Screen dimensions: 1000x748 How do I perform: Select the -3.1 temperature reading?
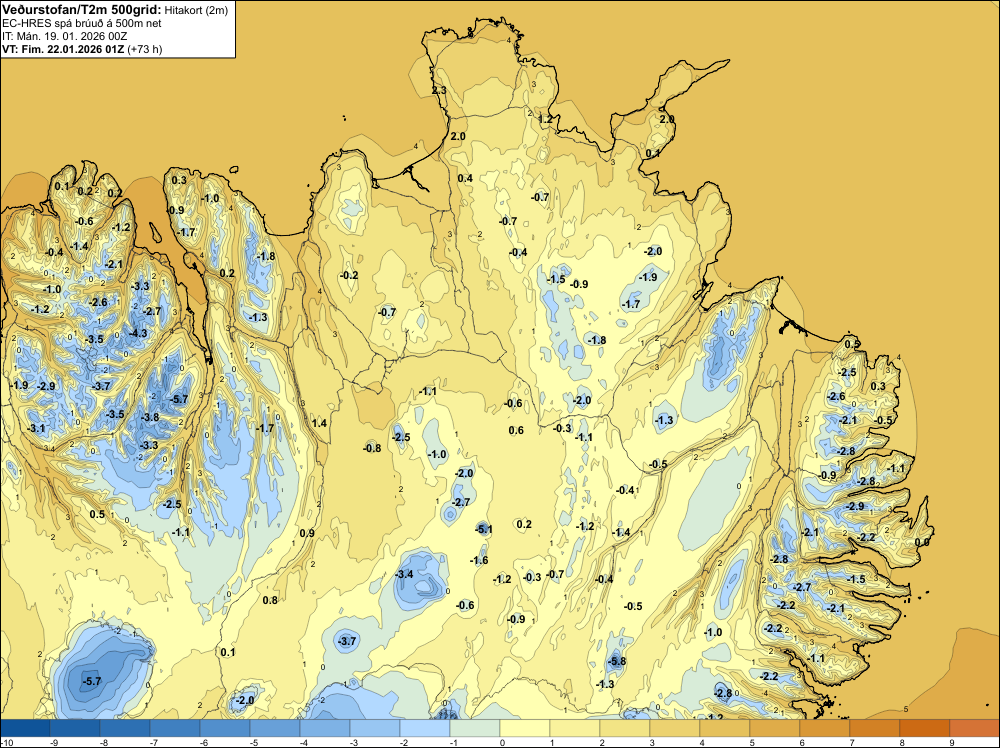(x=37, y=428)
